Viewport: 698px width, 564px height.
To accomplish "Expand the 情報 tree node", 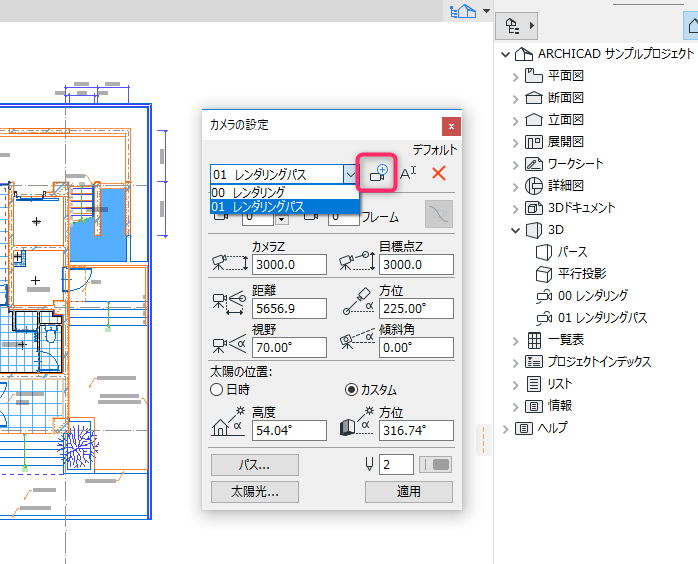I will [x=515, y=407].
